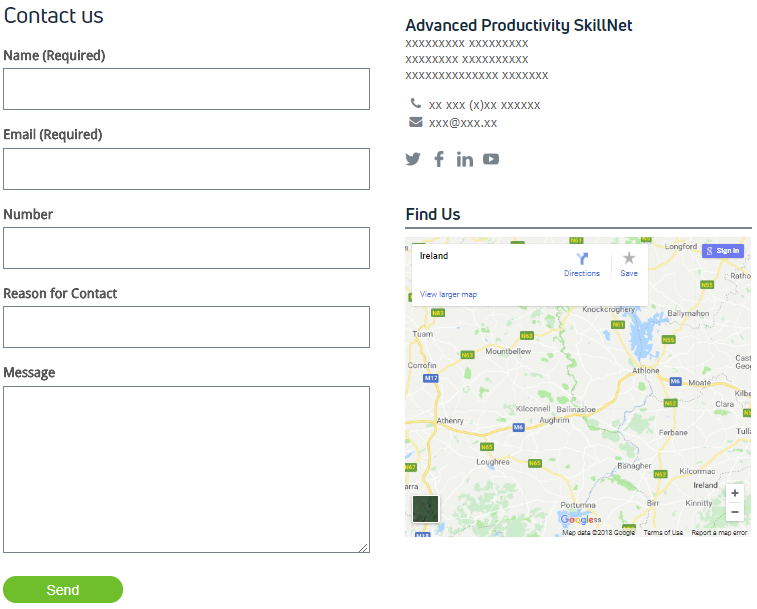
Task: Focus the Name (Required) input field
Action: pyautogui.click(x=186, y=89)
